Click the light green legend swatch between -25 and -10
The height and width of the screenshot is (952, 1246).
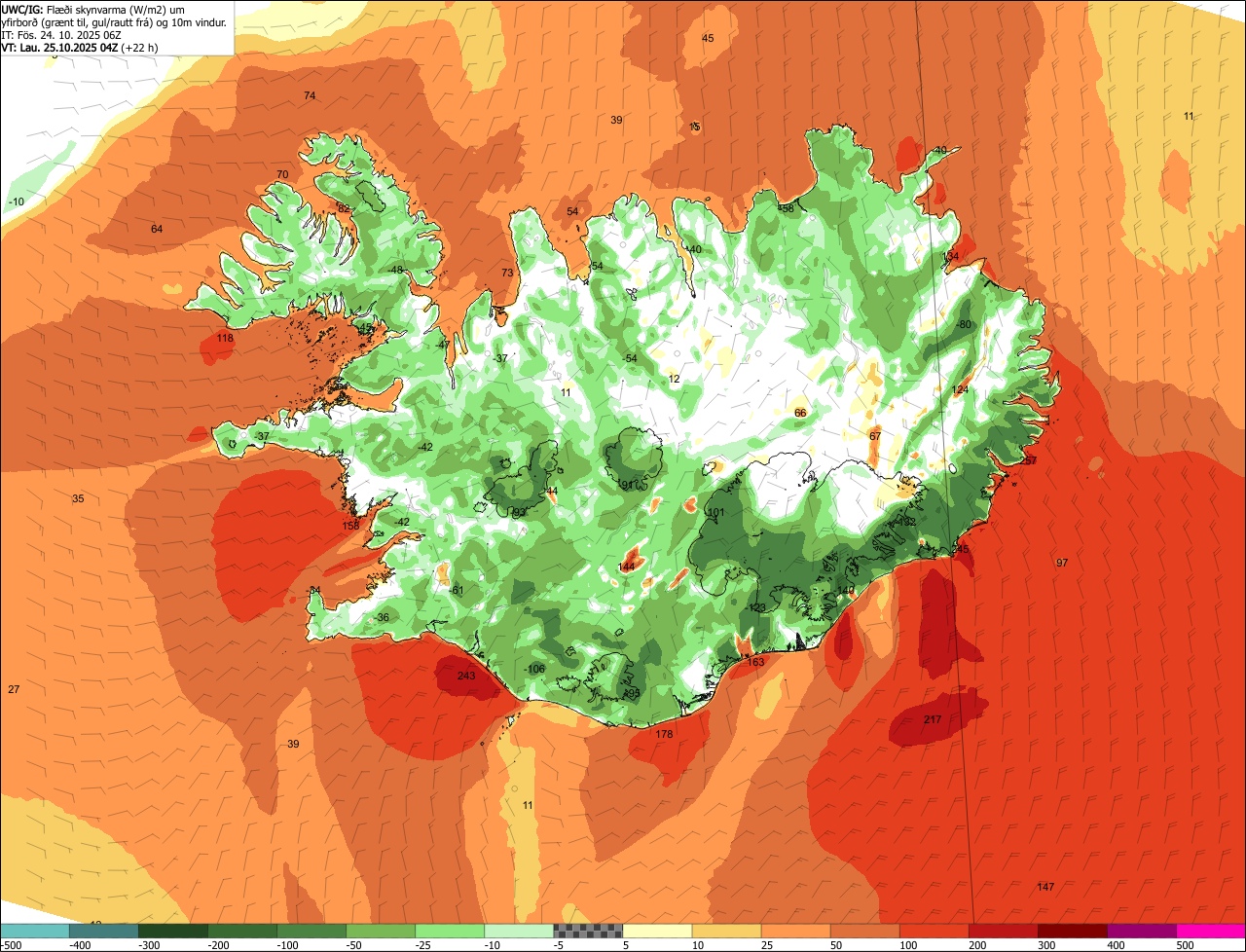[x=450, y=932]
